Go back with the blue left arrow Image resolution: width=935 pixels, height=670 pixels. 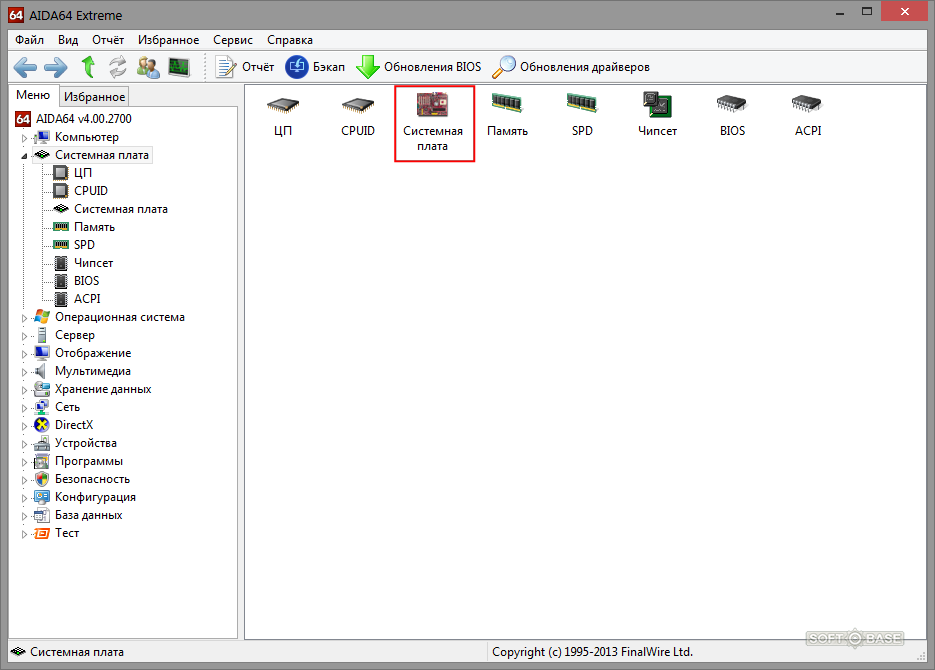25,67
